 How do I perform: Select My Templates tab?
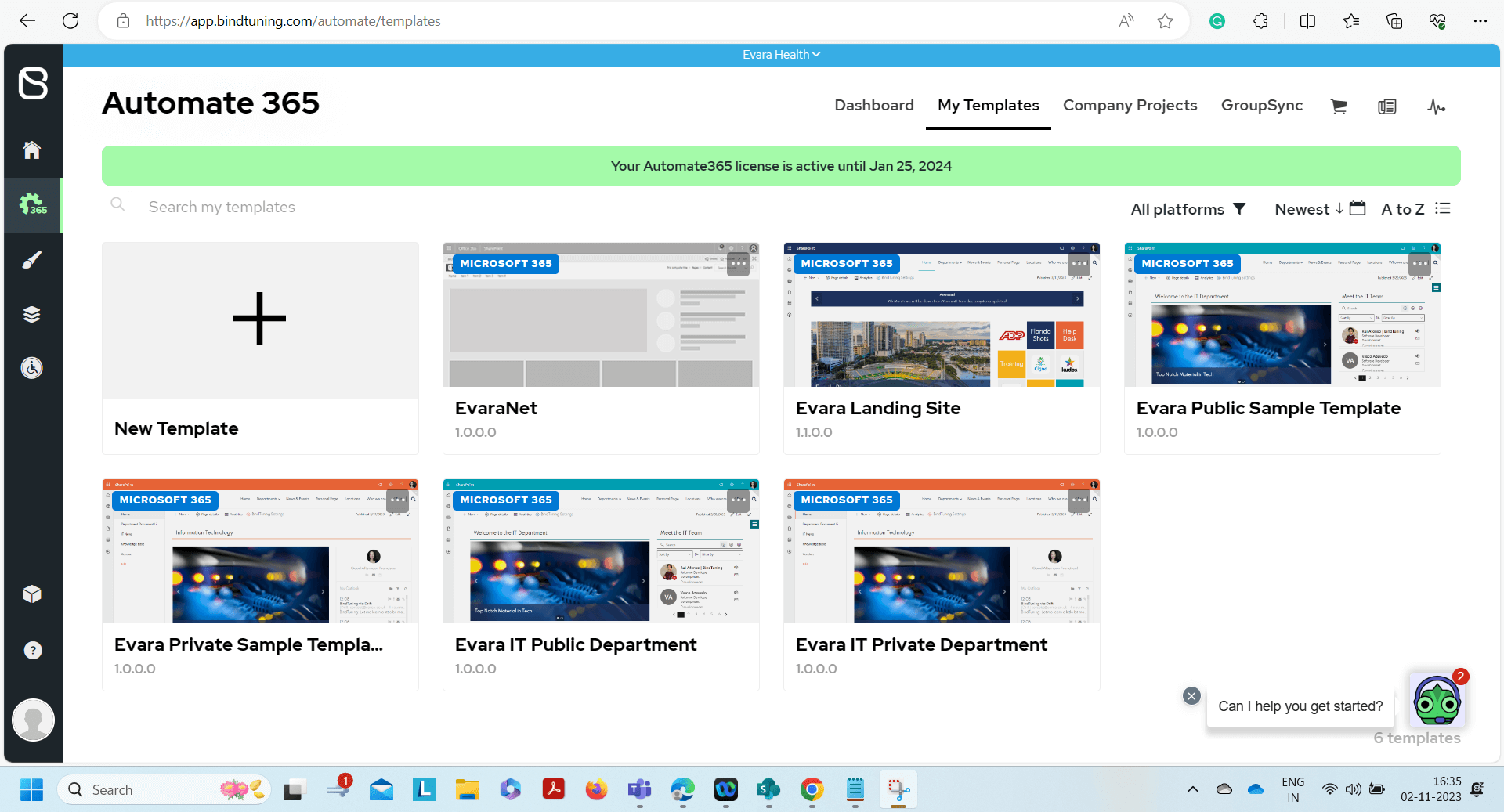989,106
